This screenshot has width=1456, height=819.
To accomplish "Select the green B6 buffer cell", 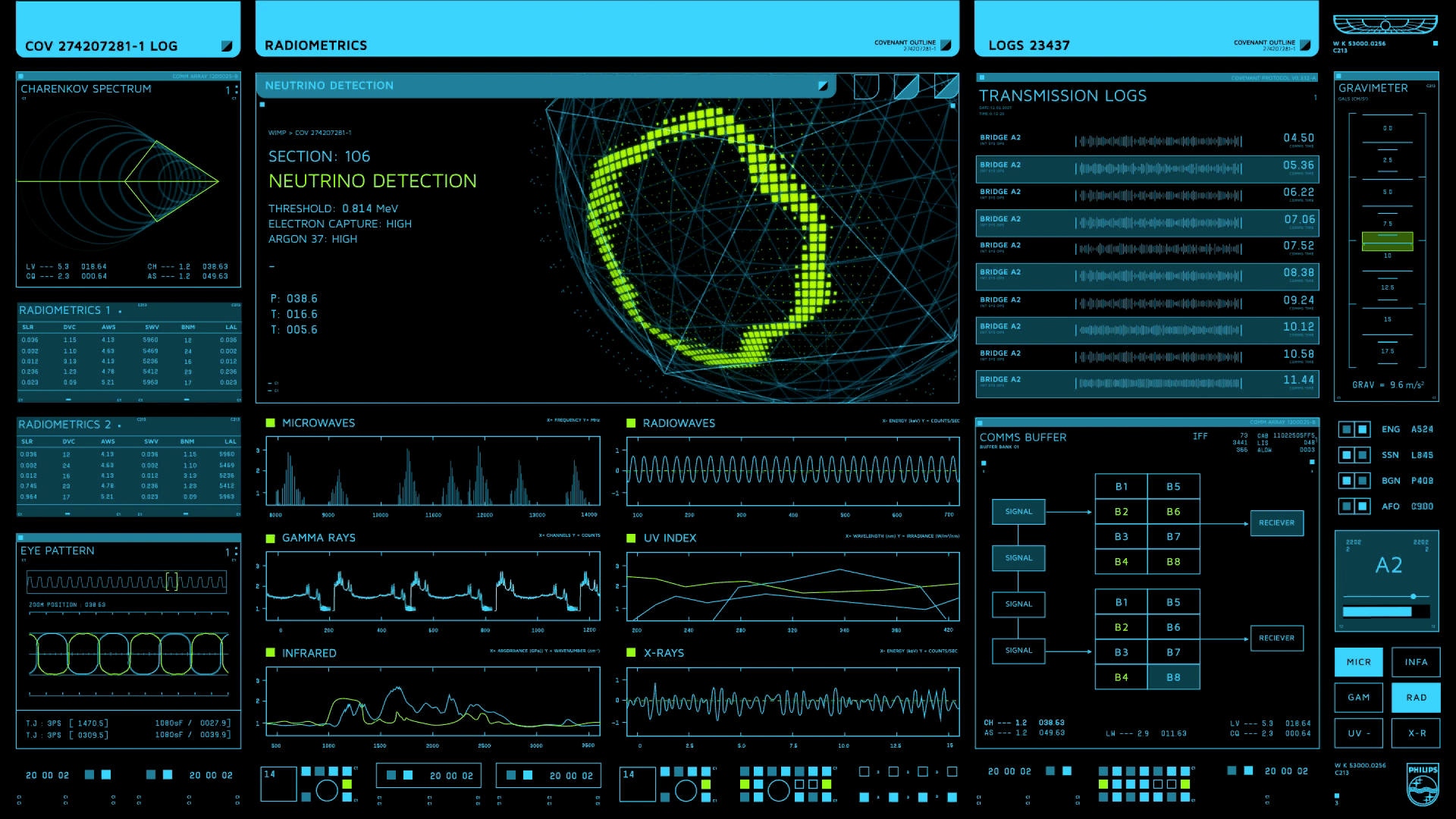I will [1173, 512].
